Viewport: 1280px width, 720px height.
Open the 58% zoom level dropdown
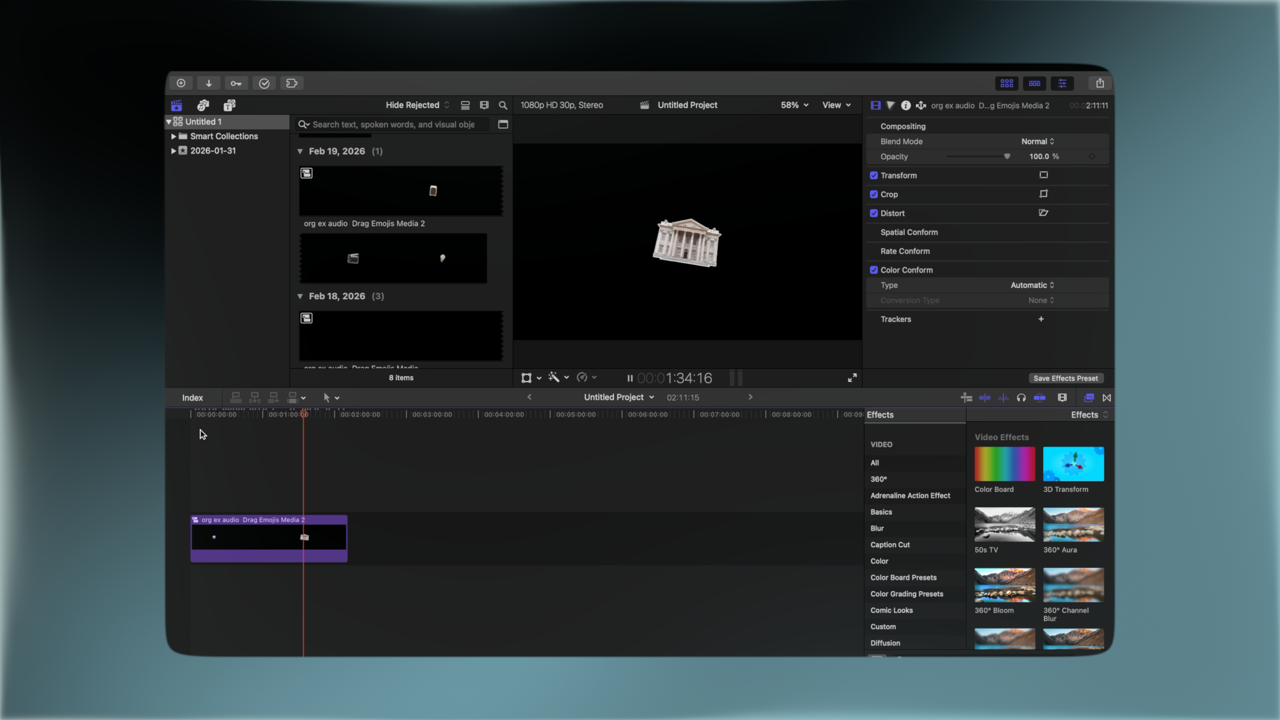795,105
